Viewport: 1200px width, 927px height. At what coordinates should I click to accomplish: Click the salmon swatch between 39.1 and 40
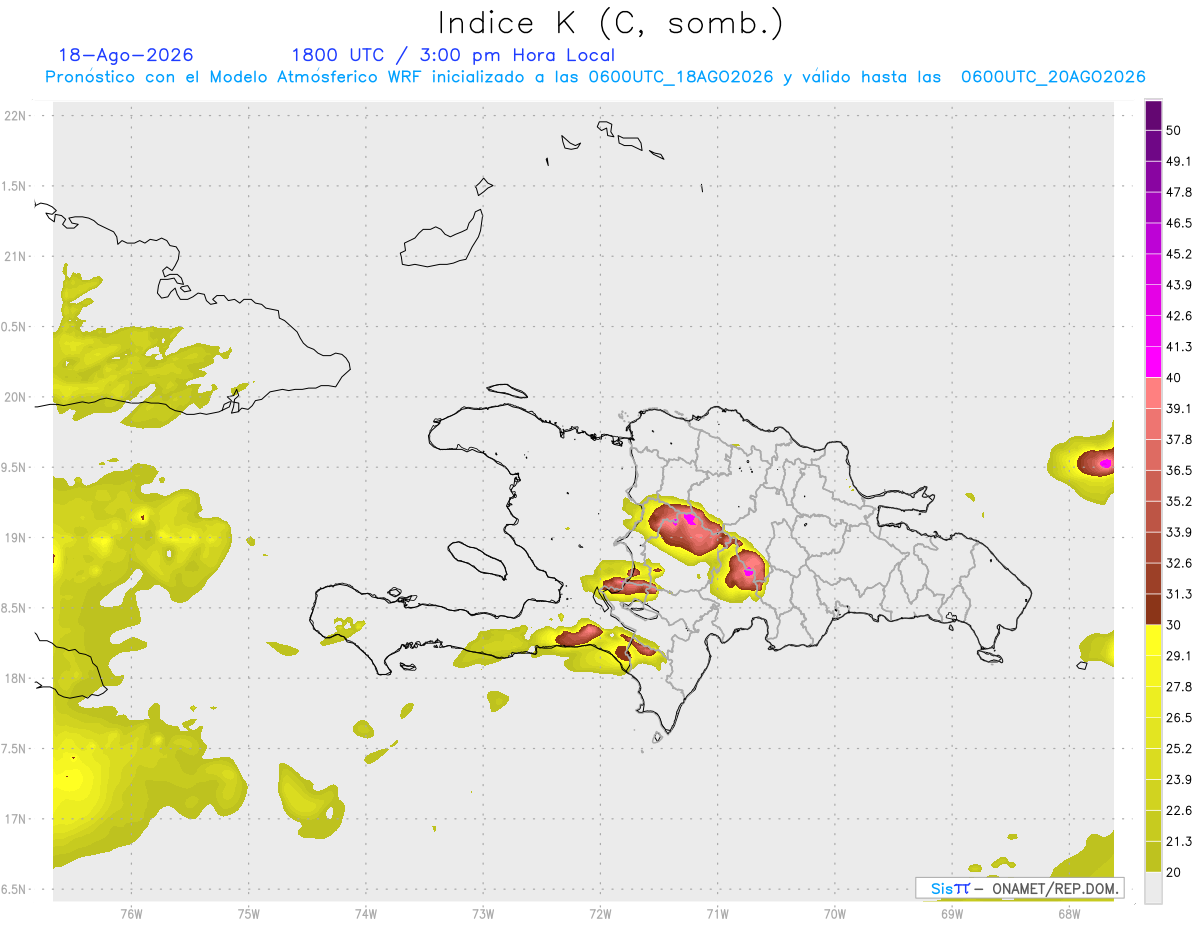[1153, 393]
